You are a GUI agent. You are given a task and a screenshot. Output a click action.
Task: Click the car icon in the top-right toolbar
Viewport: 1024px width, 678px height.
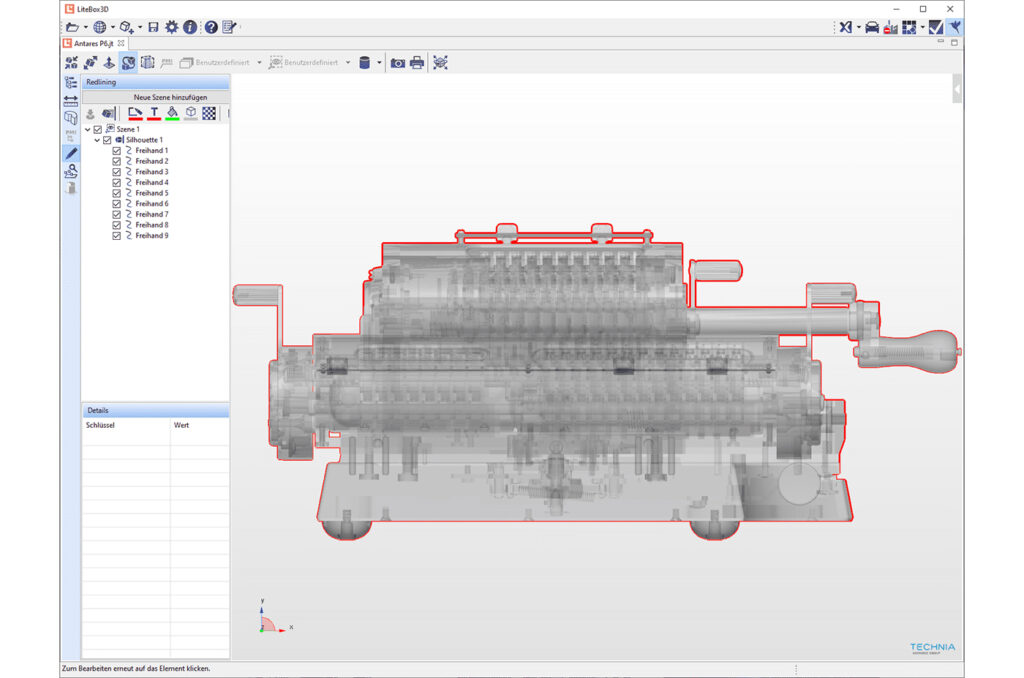872,27
